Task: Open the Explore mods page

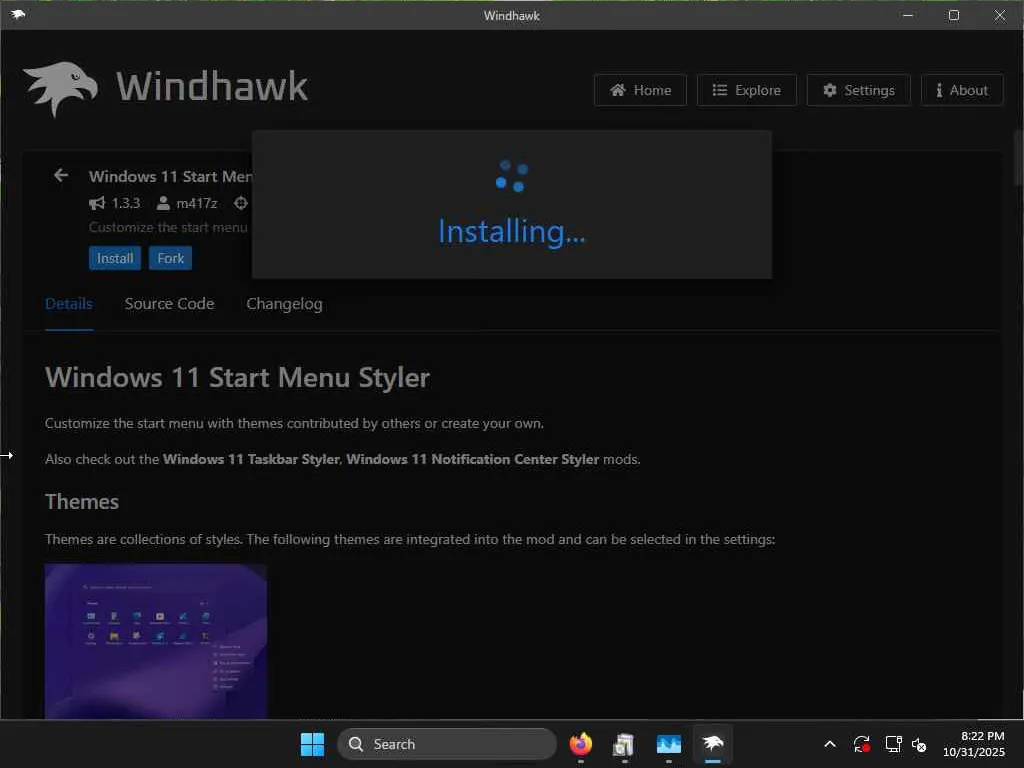Action: [x=746, y=90]
